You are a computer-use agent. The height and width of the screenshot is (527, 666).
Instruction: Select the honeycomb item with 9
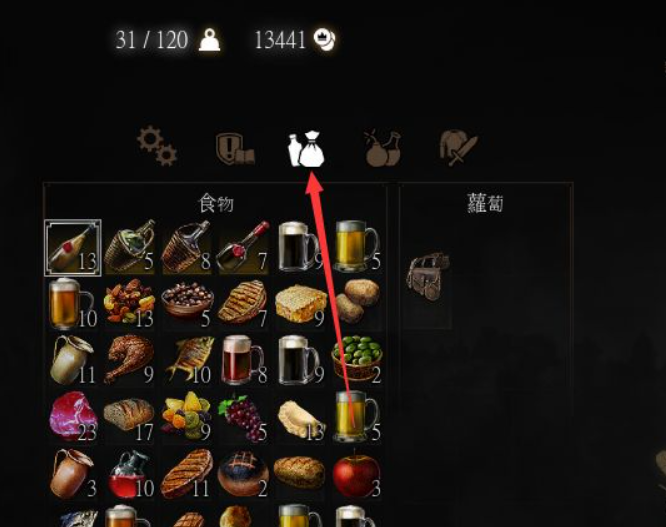click(300, 304)
